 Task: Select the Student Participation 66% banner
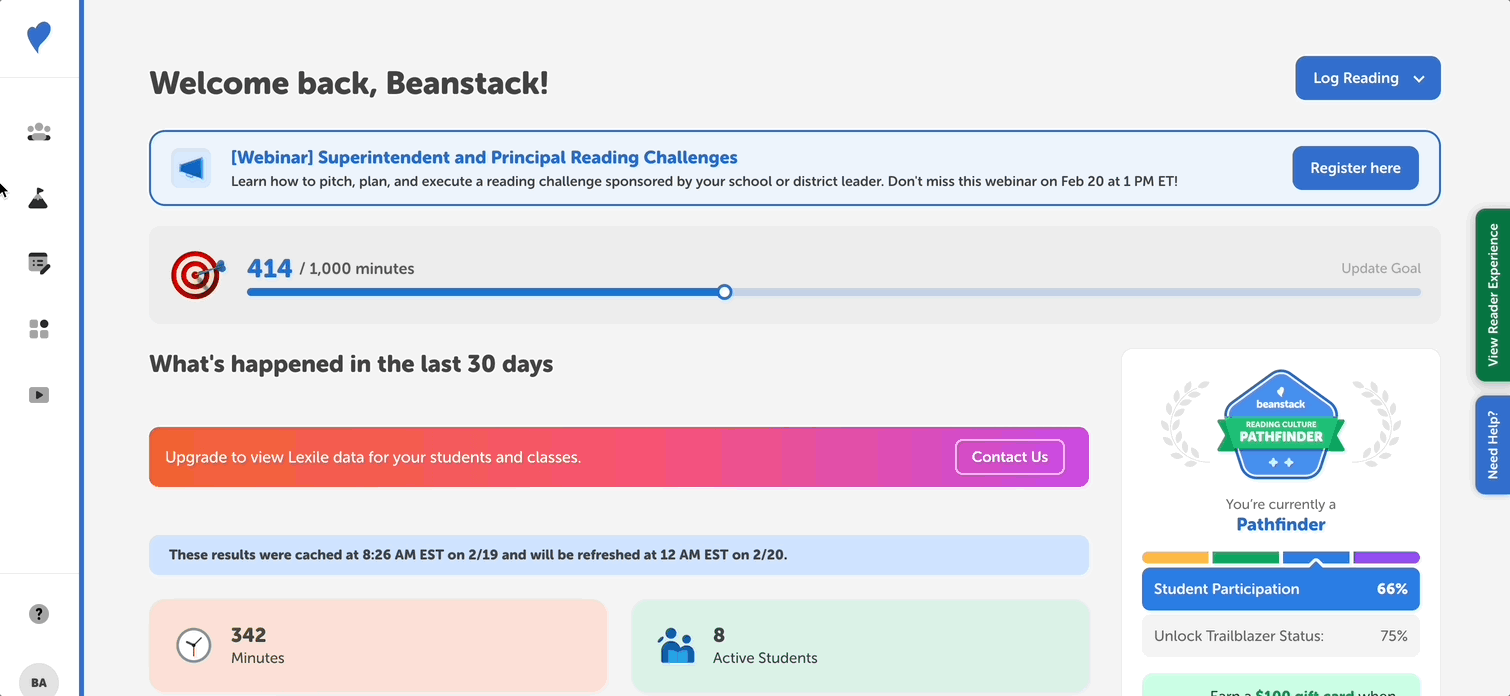pyautogui.click(x=1281, y=589)
